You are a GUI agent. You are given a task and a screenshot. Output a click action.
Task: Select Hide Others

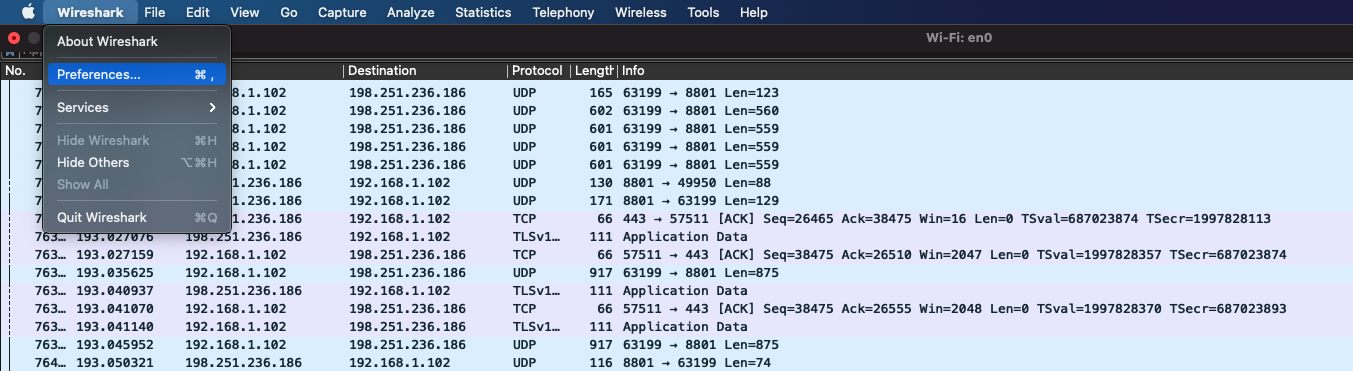point(137,162)
